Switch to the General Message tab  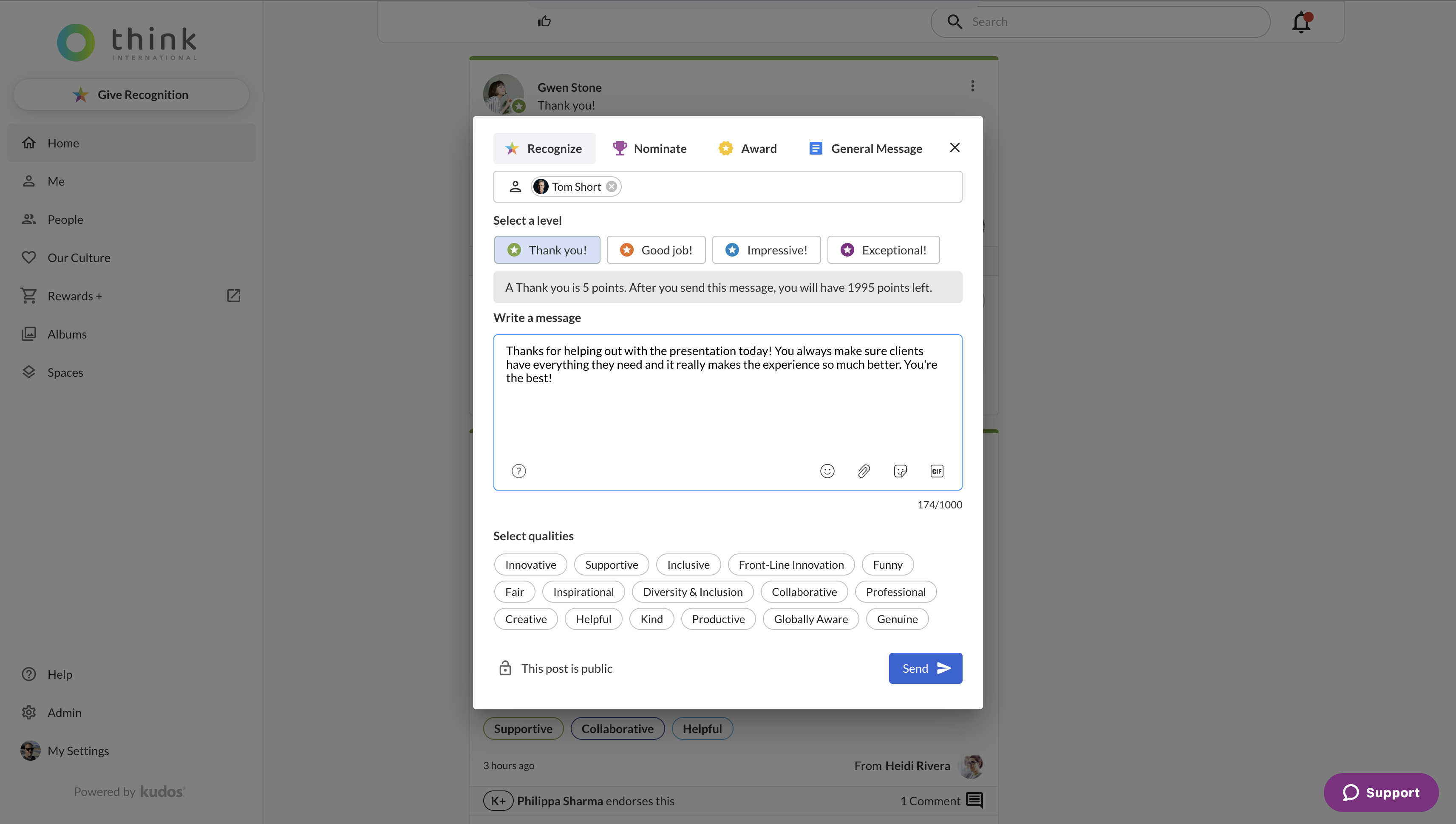coord(866,149)
